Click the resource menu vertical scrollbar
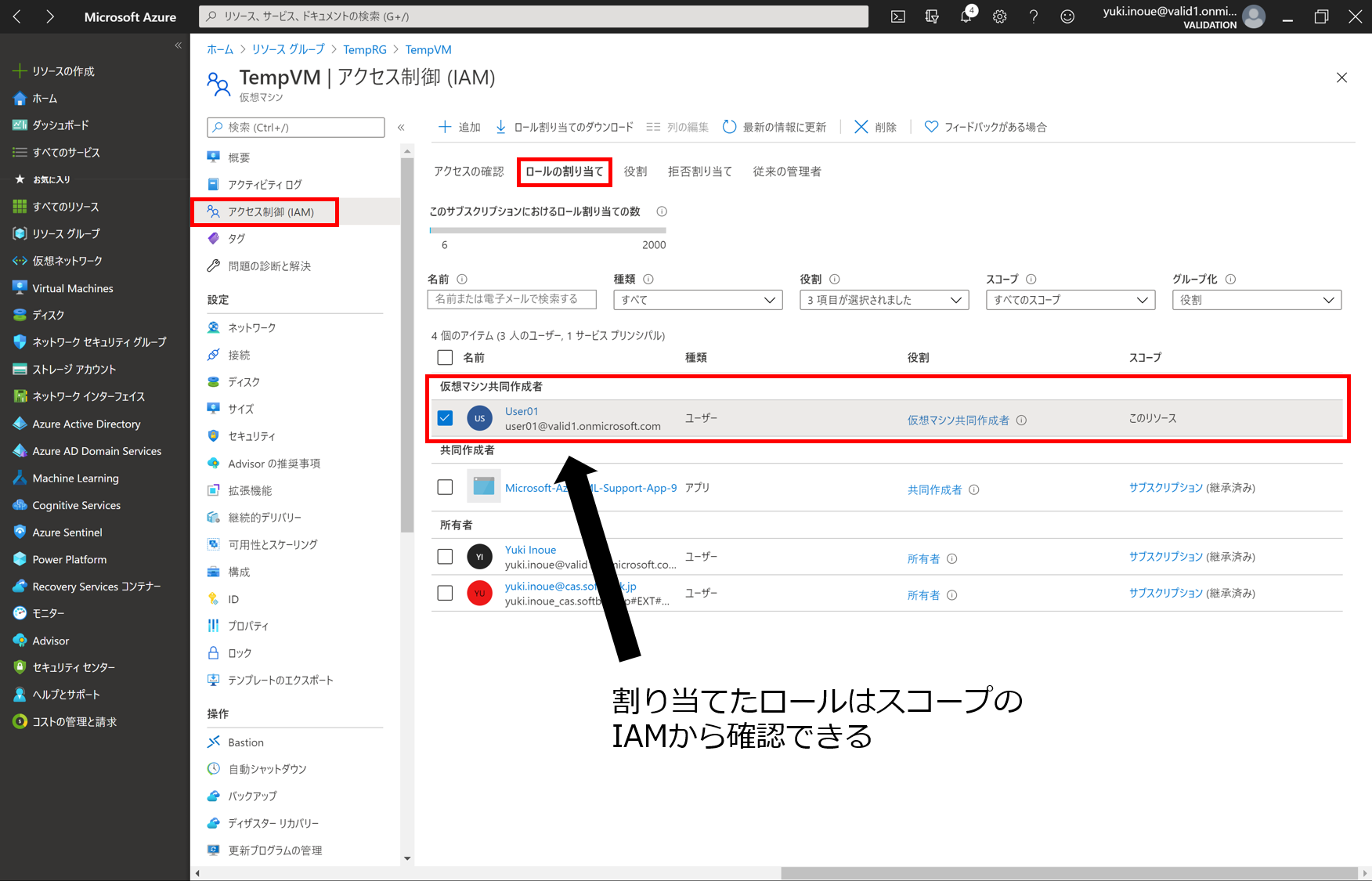This screenshot has height=881, width=1372. [x=407, y=345]
